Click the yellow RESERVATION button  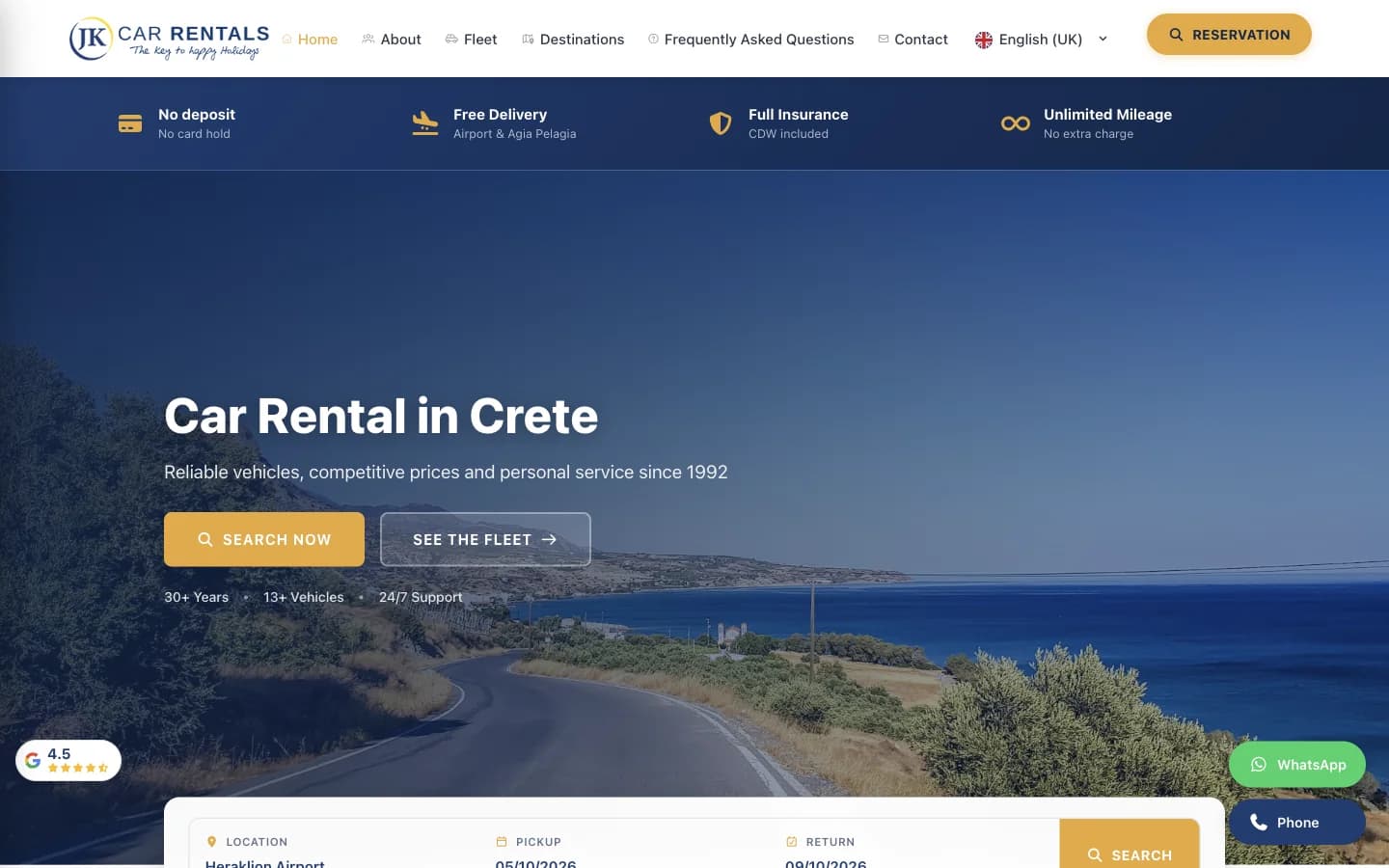point(1229,35)
